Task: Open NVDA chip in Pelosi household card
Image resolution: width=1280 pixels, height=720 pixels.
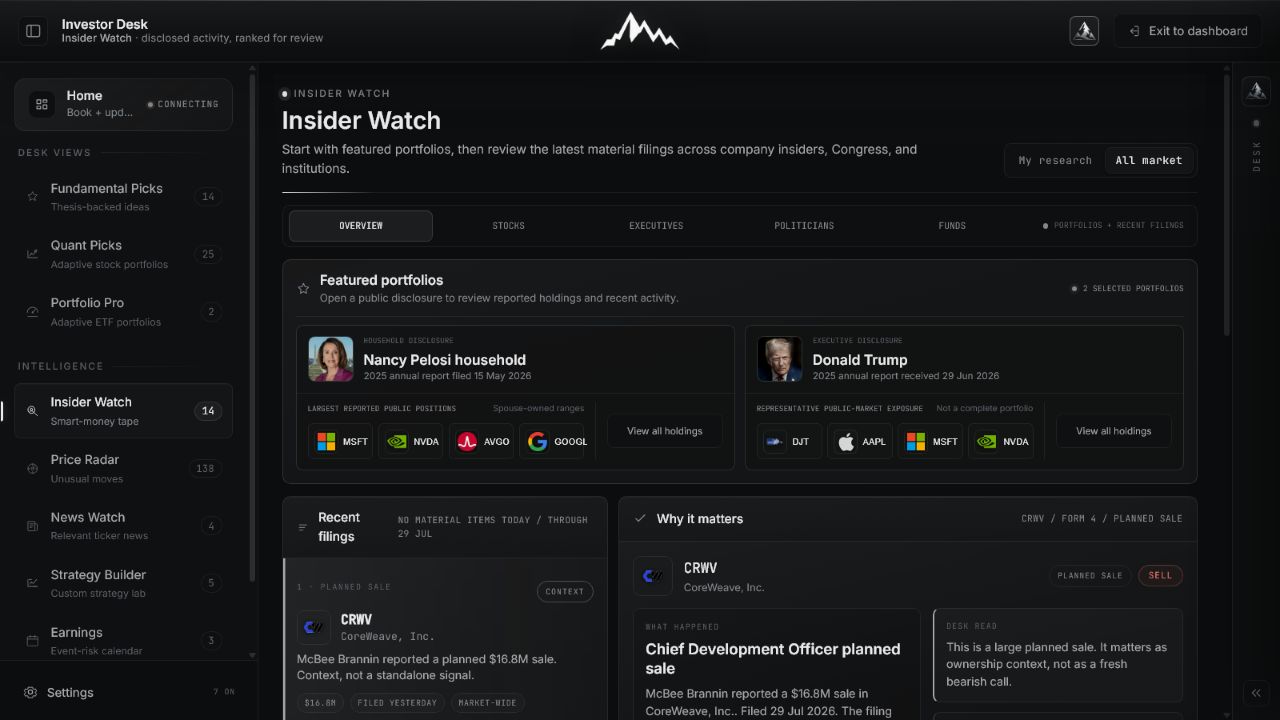Action: pos(411,441)
